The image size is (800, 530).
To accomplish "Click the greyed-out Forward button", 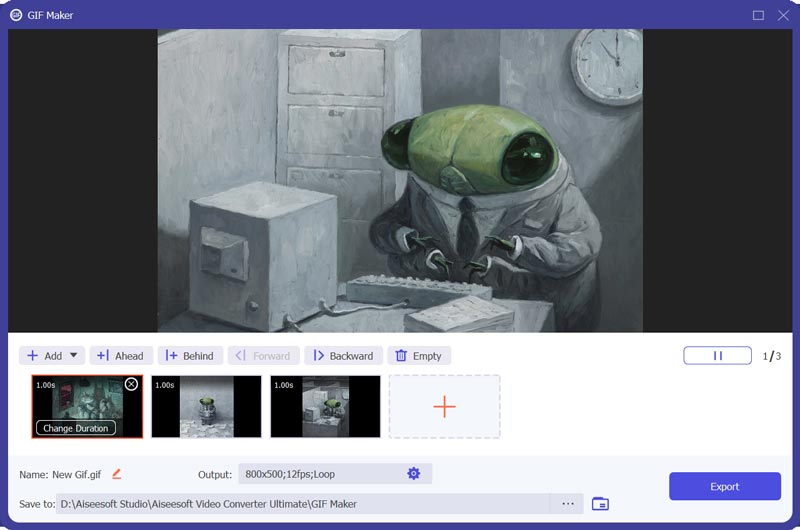I will pyautogui.click(x=263, y=356).
